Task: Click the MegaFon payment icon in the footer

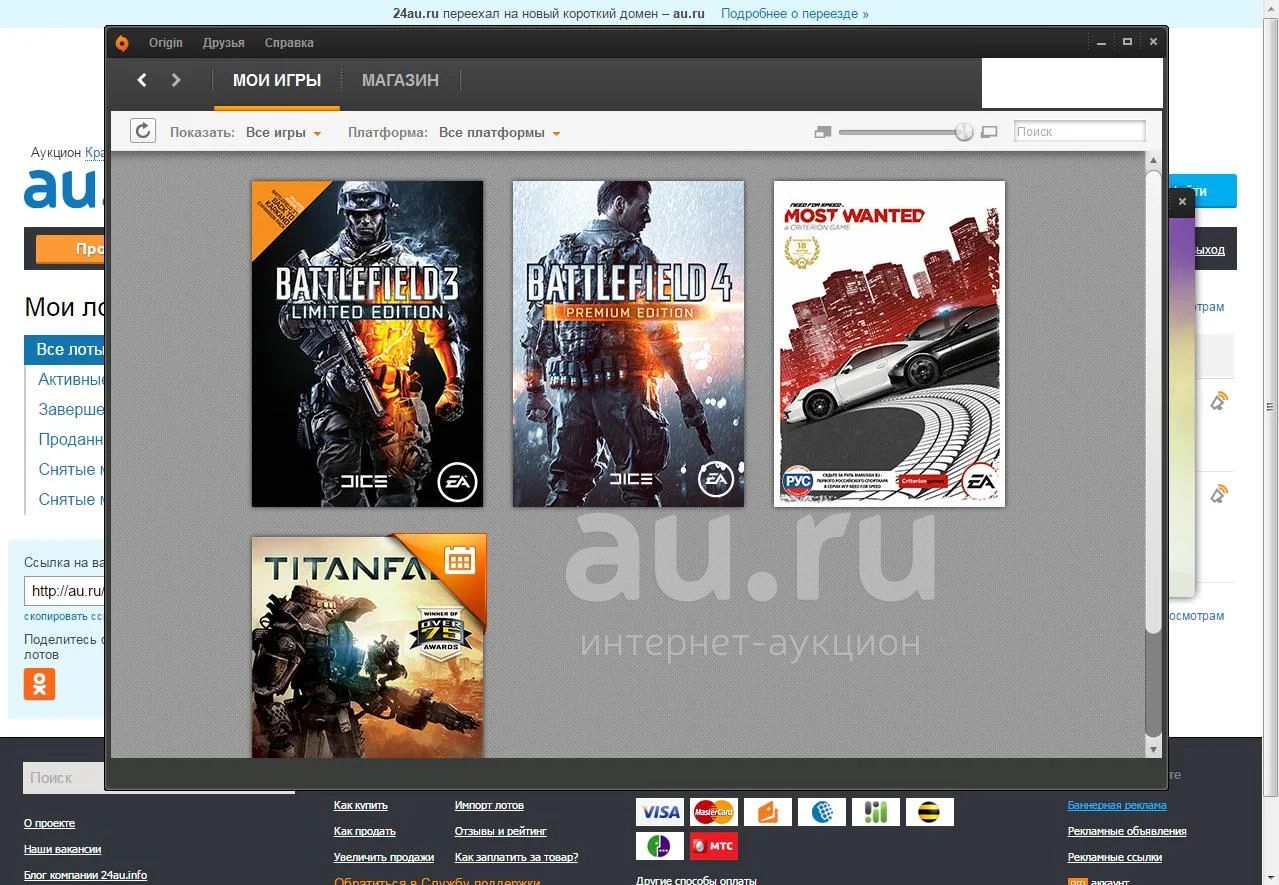Action: coord(660,846)
